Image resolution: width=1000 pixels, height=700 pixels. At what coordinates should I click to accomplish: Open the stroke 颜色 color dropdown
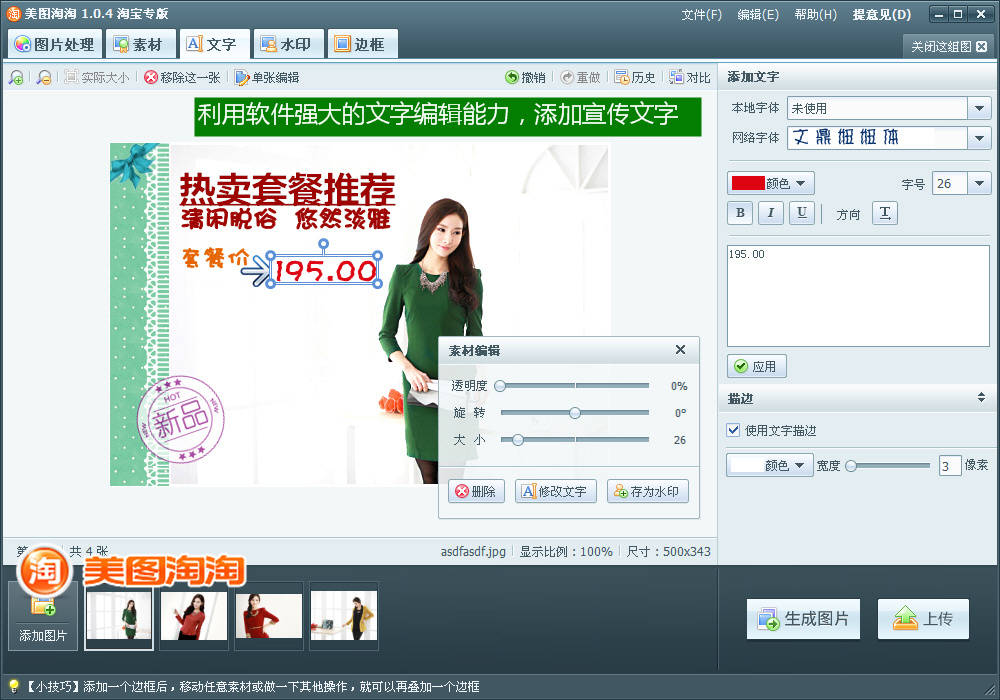click(769, 465)
